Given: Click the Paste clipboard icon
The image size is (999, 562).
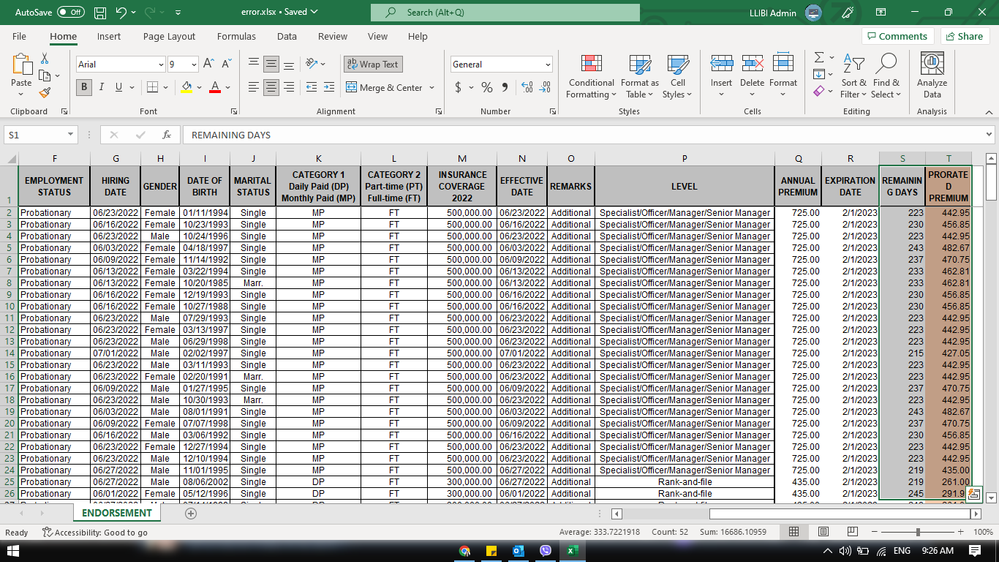Looking at the screenshot, I should click(x=21, y=70).
